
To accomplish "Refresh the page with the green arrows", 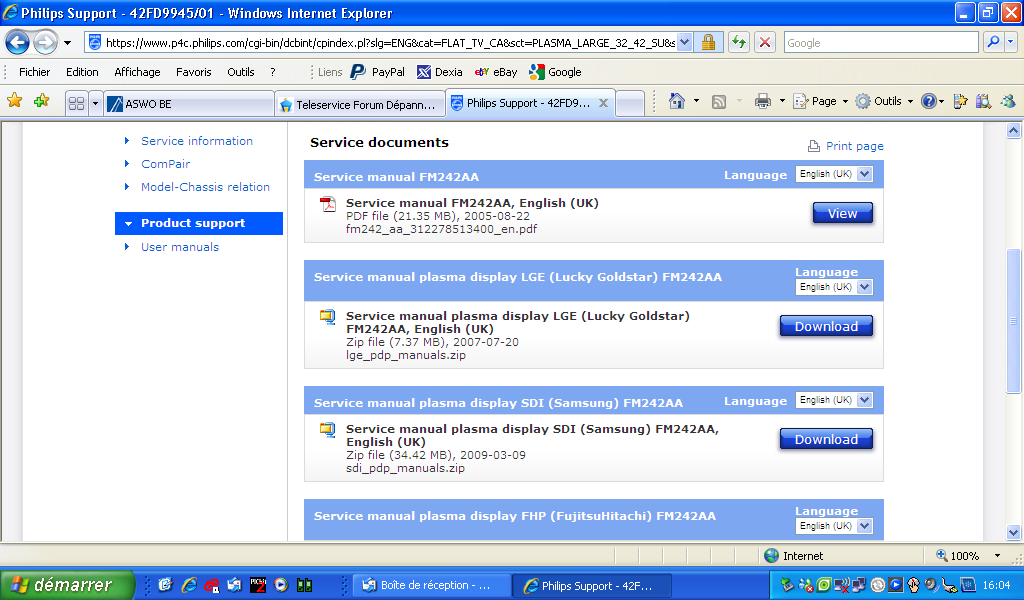I will pos(739,43).
